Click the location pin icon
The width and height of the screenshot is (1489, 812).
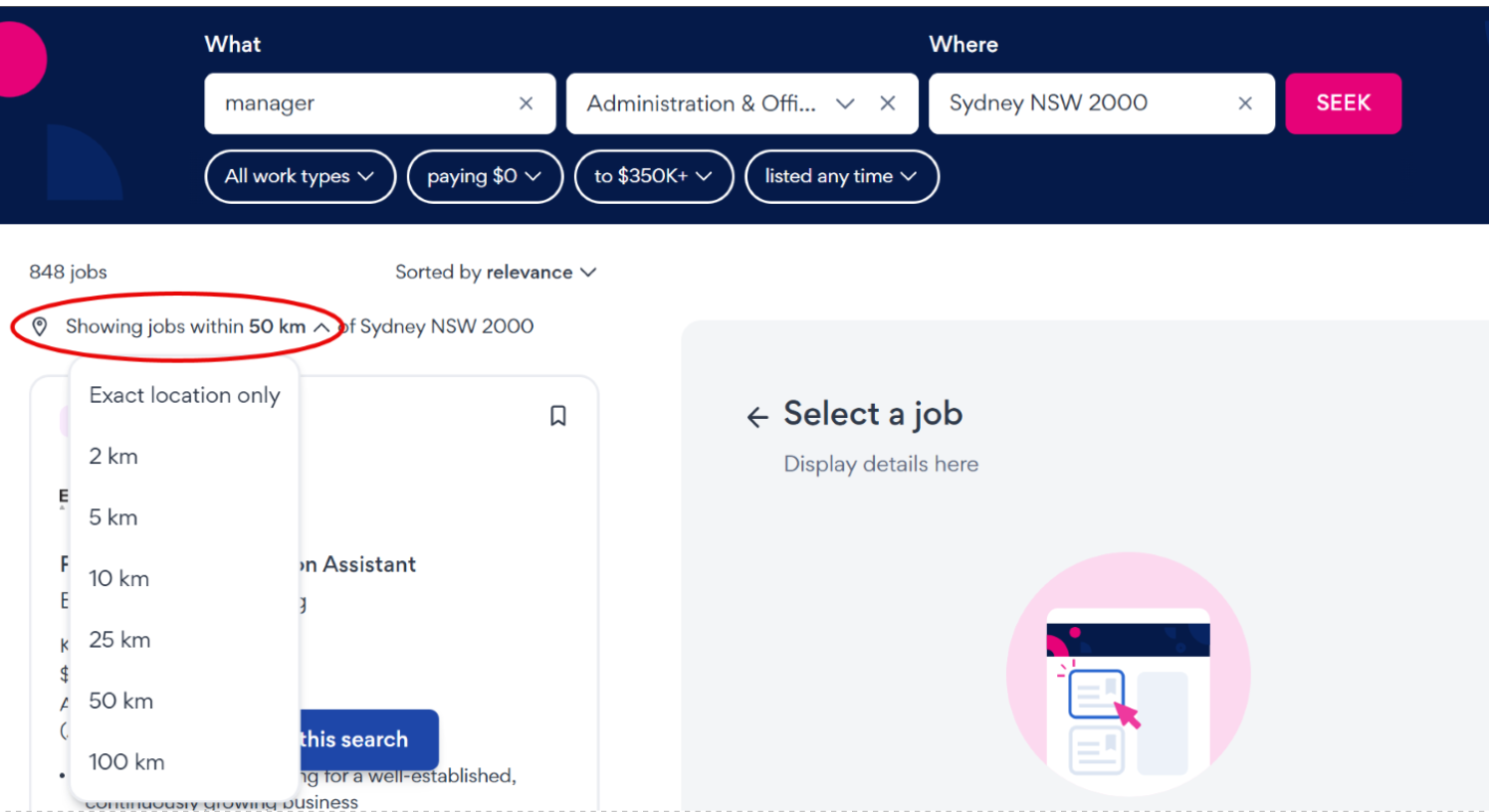[40, 326]
